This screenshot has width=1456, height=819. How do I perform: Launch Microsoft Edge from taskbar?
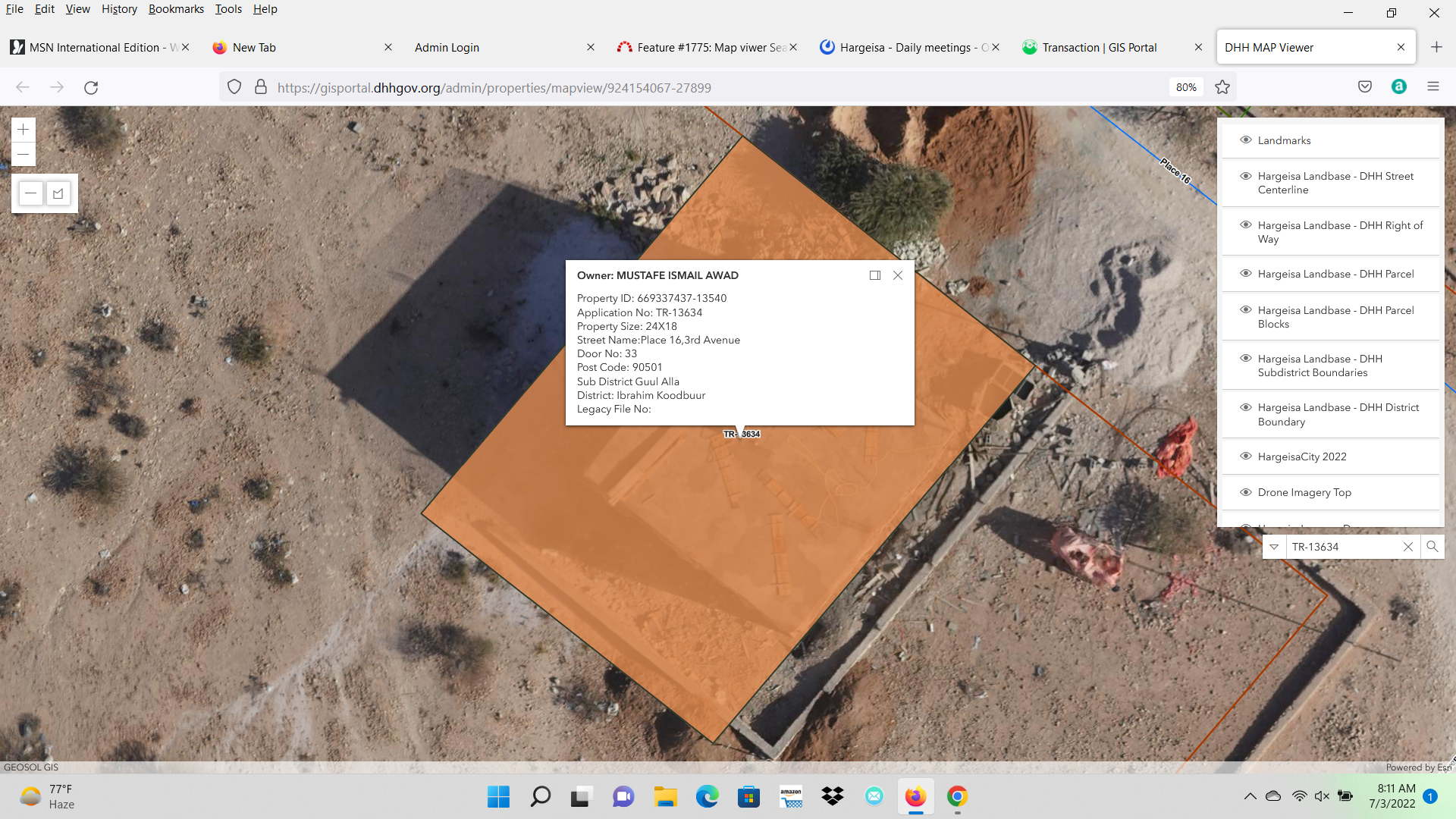(x=707, y=797)
